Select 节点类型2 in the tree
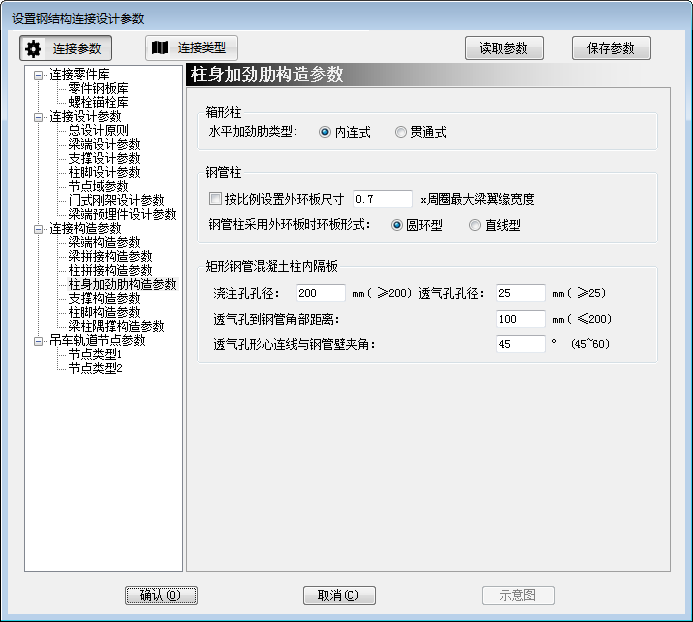693x622 pixels. tap(95, 368)
